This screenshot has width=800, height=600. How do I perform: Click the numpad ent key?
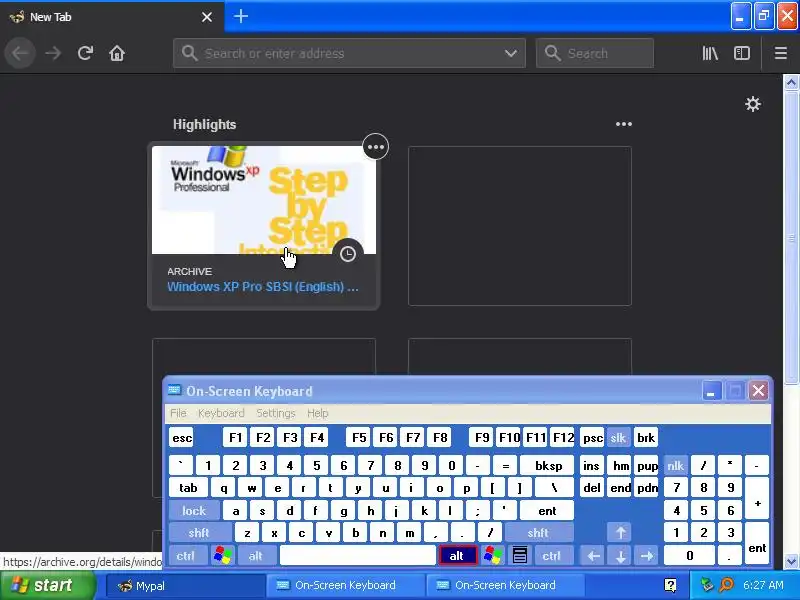coord(757,543)
